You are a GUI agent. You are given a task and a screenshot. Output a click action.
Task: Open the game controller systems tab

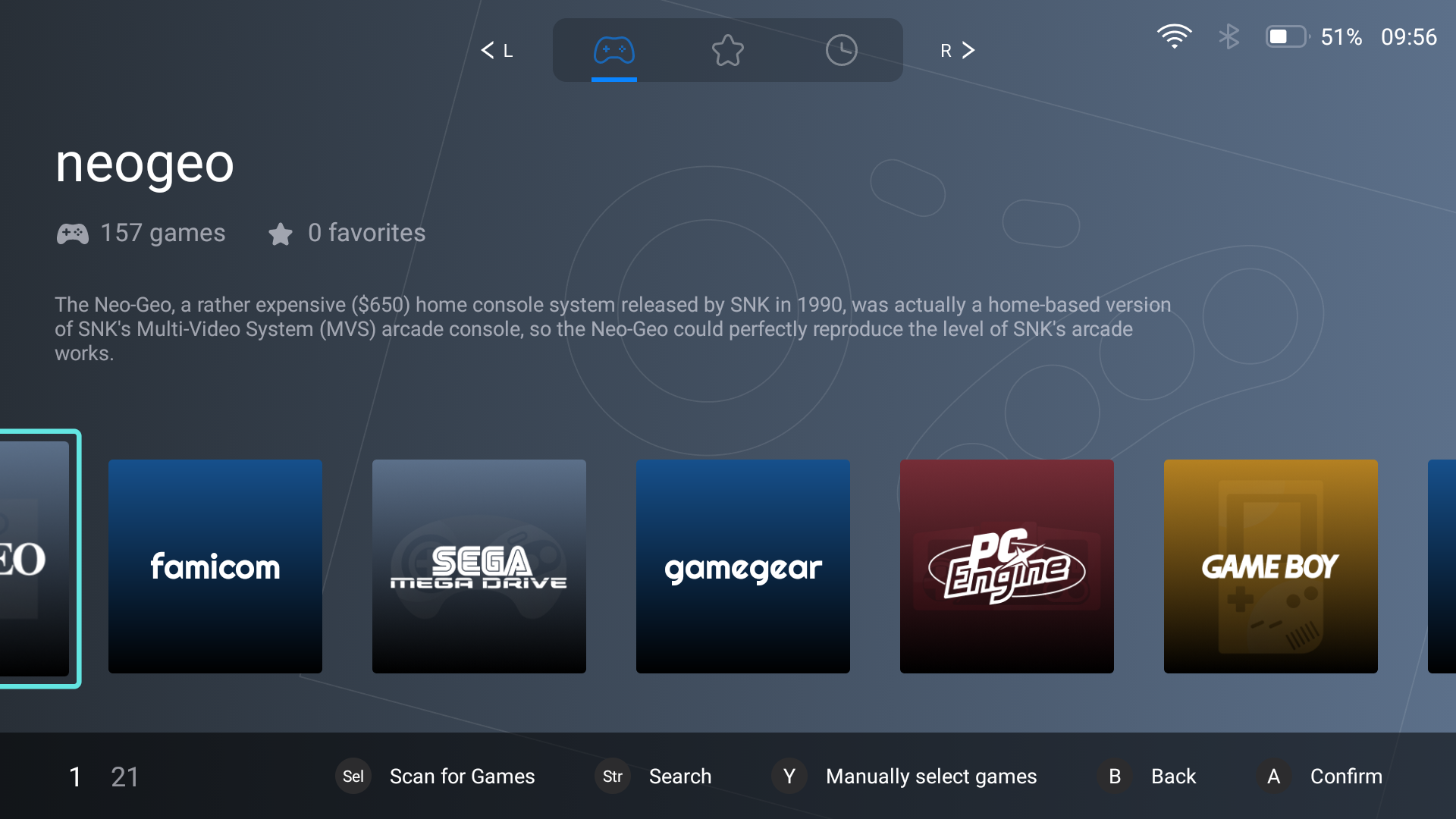613,50
